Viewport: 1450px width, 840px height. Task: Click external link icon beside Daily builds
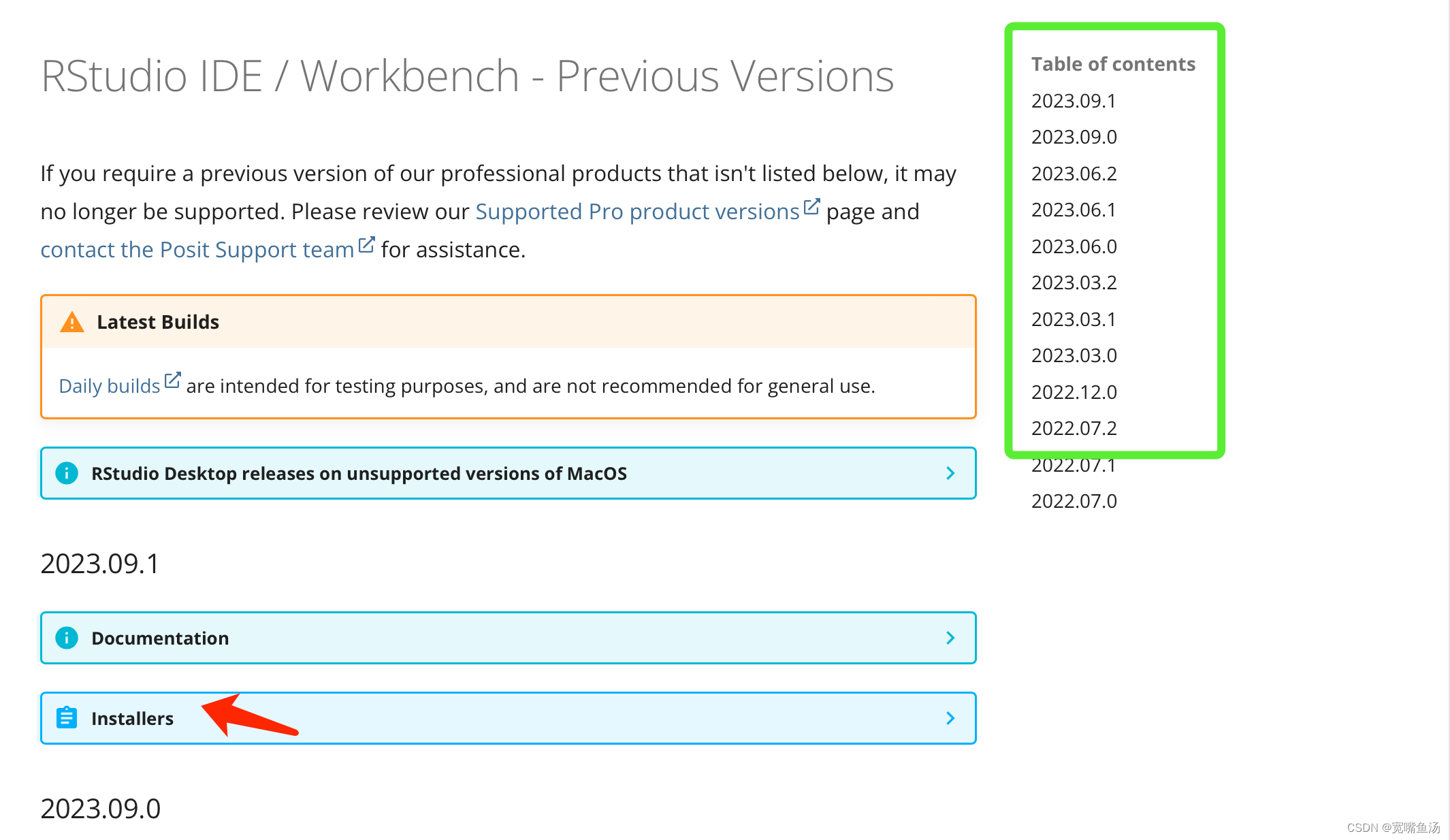click(x=173, y=381)
